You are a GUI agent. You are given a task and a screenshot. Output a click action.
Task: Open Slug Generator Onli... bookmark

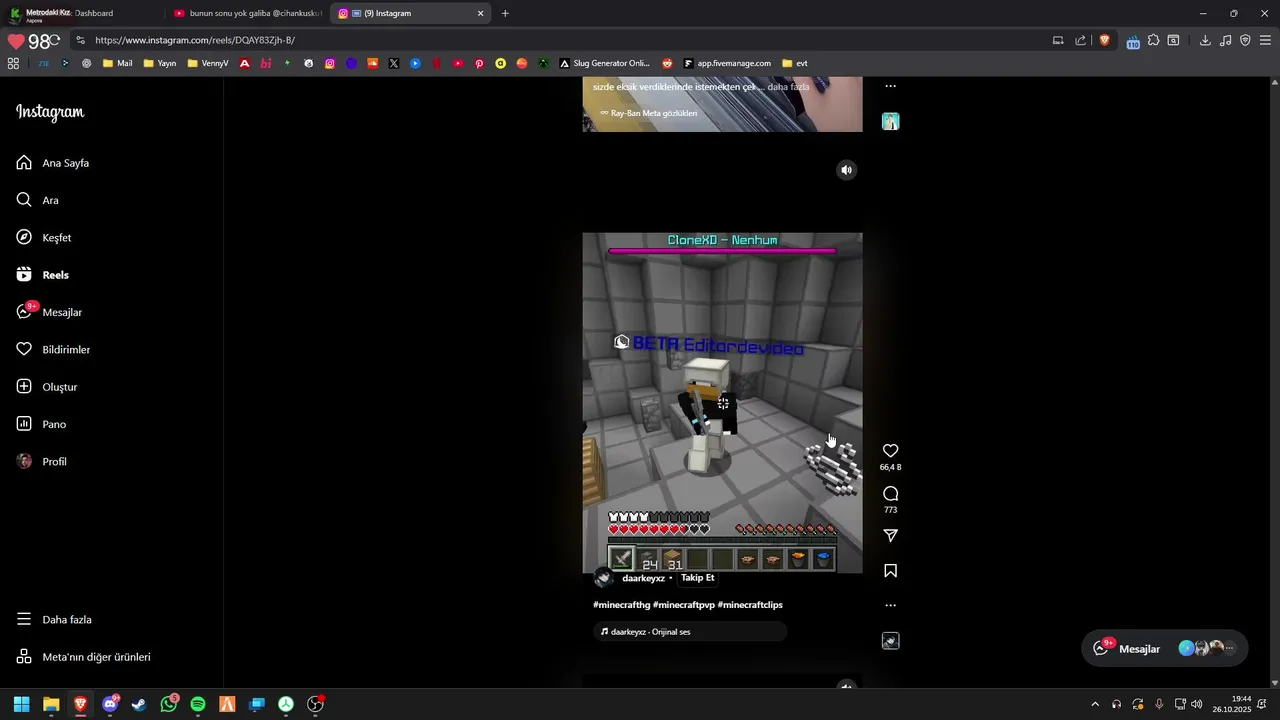tap(605, 63)
